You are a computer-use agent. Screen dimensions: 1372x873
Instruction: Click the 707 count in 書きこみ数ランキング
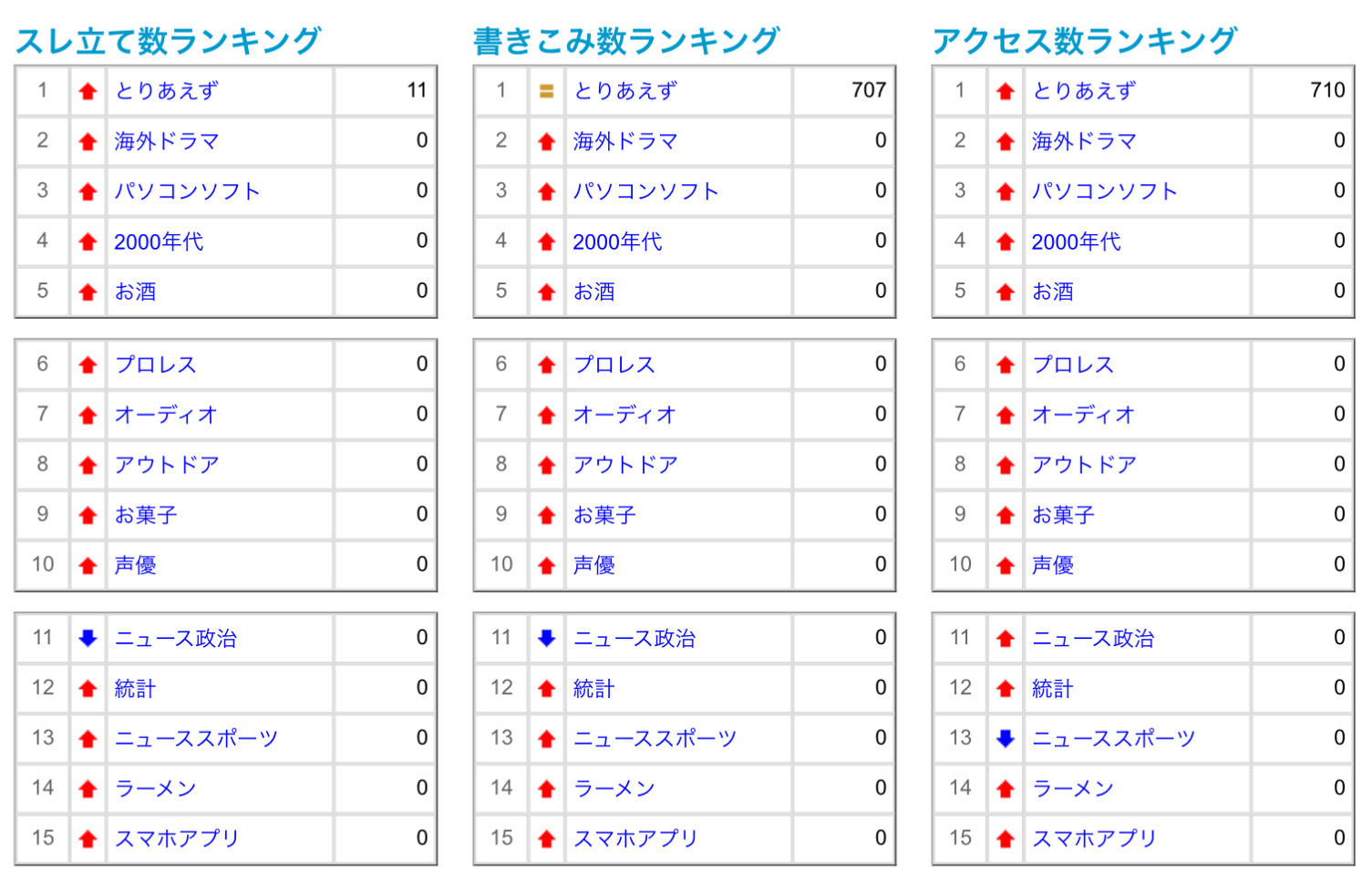tap(868, 90)
